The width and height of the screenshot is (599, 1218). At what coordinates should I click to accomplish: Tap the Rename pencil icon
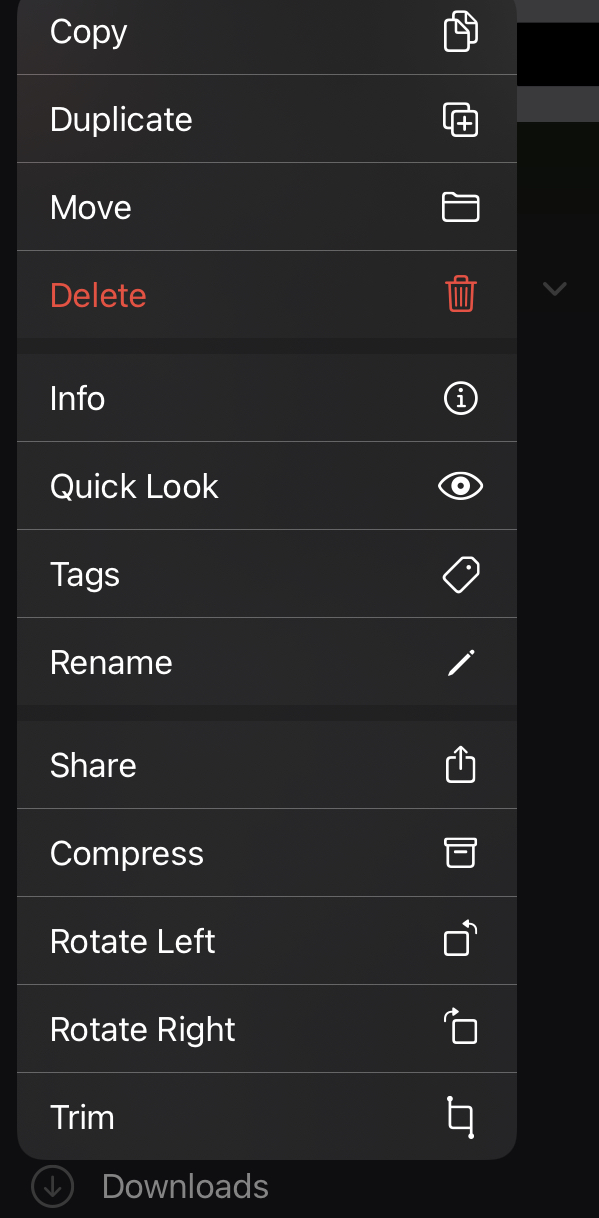[461, 663]
